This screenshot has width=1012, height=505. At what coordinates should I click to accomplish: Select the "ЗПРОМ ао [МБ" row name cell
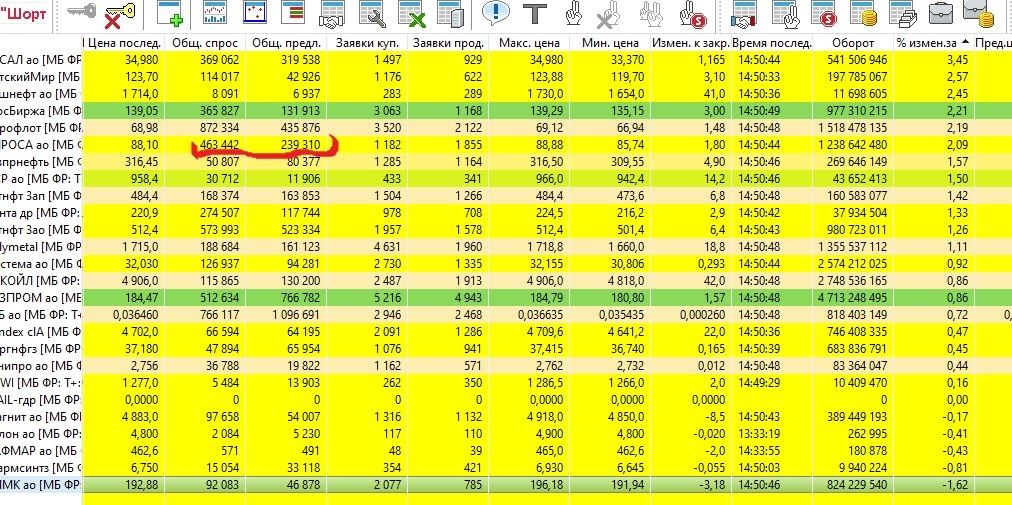pyautogui.click(x=41, y=298)
